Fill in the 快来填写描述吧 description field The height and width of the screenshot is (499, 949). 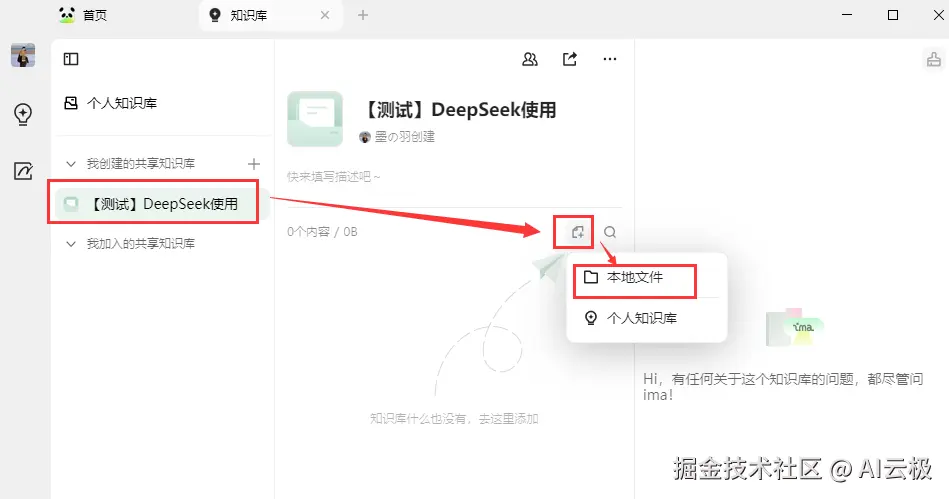click(333, 177)
